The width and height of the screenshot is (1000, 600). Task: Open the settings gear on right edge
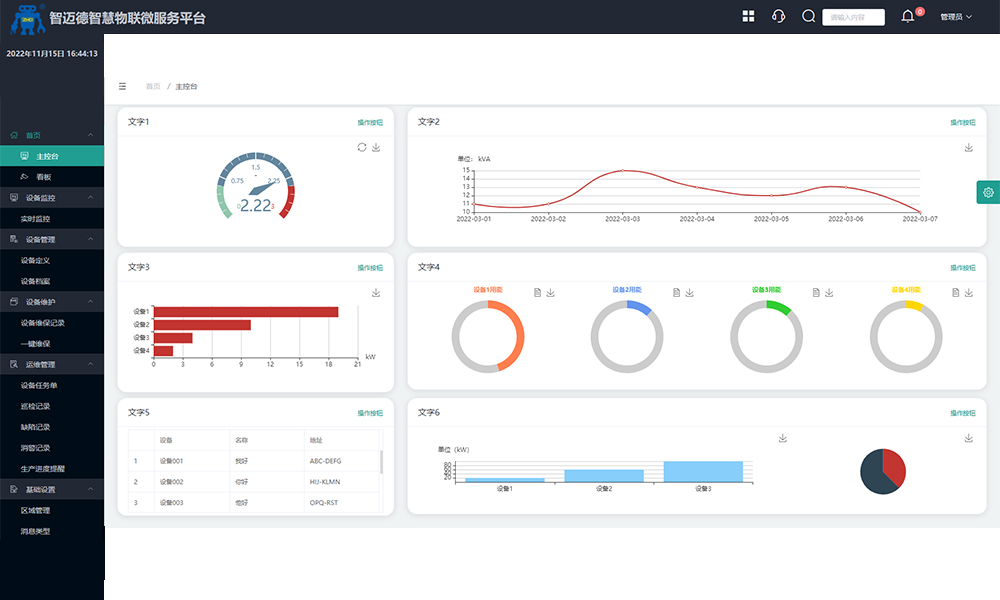[988, 193]
